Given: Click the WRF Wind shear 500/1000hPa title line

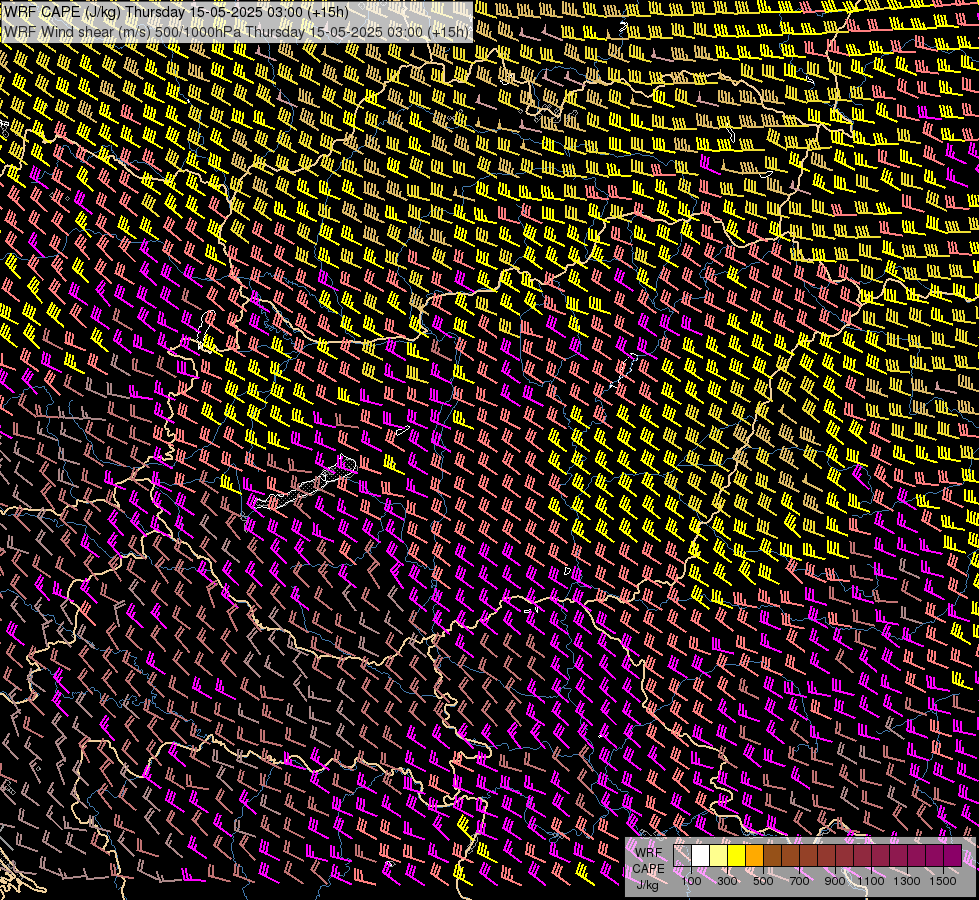Looking at the screenshot, I should [x=236, y=32].
